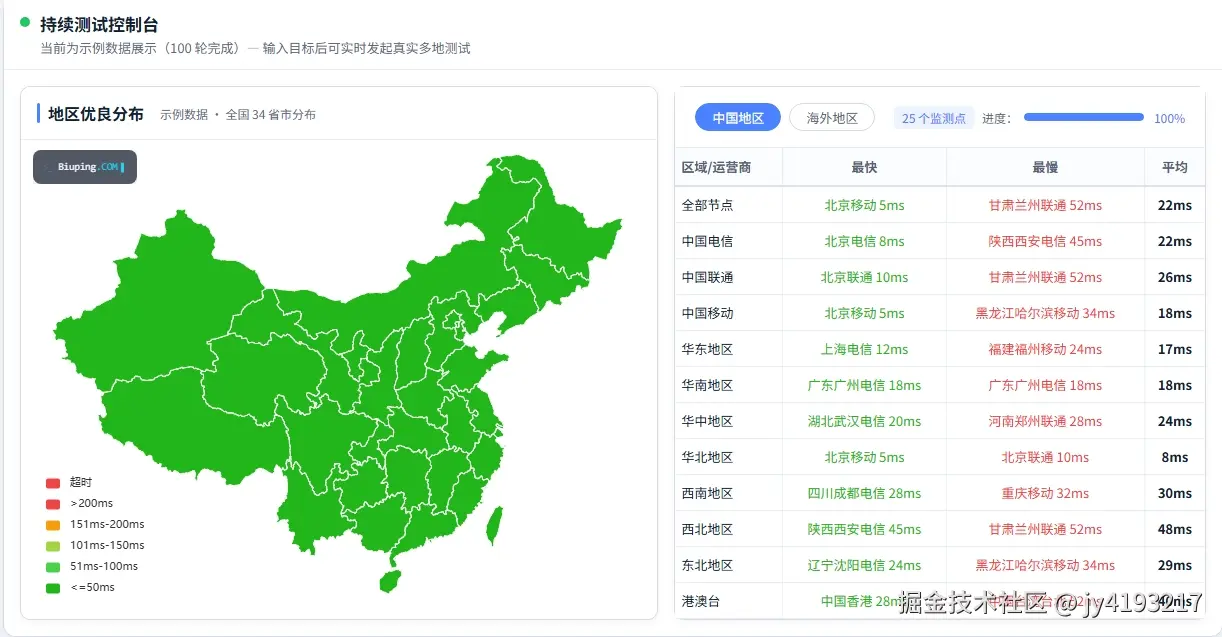Click the 最慢 column header
The width and height of the screenshot is (1222, 637).
coord(1045,167)
